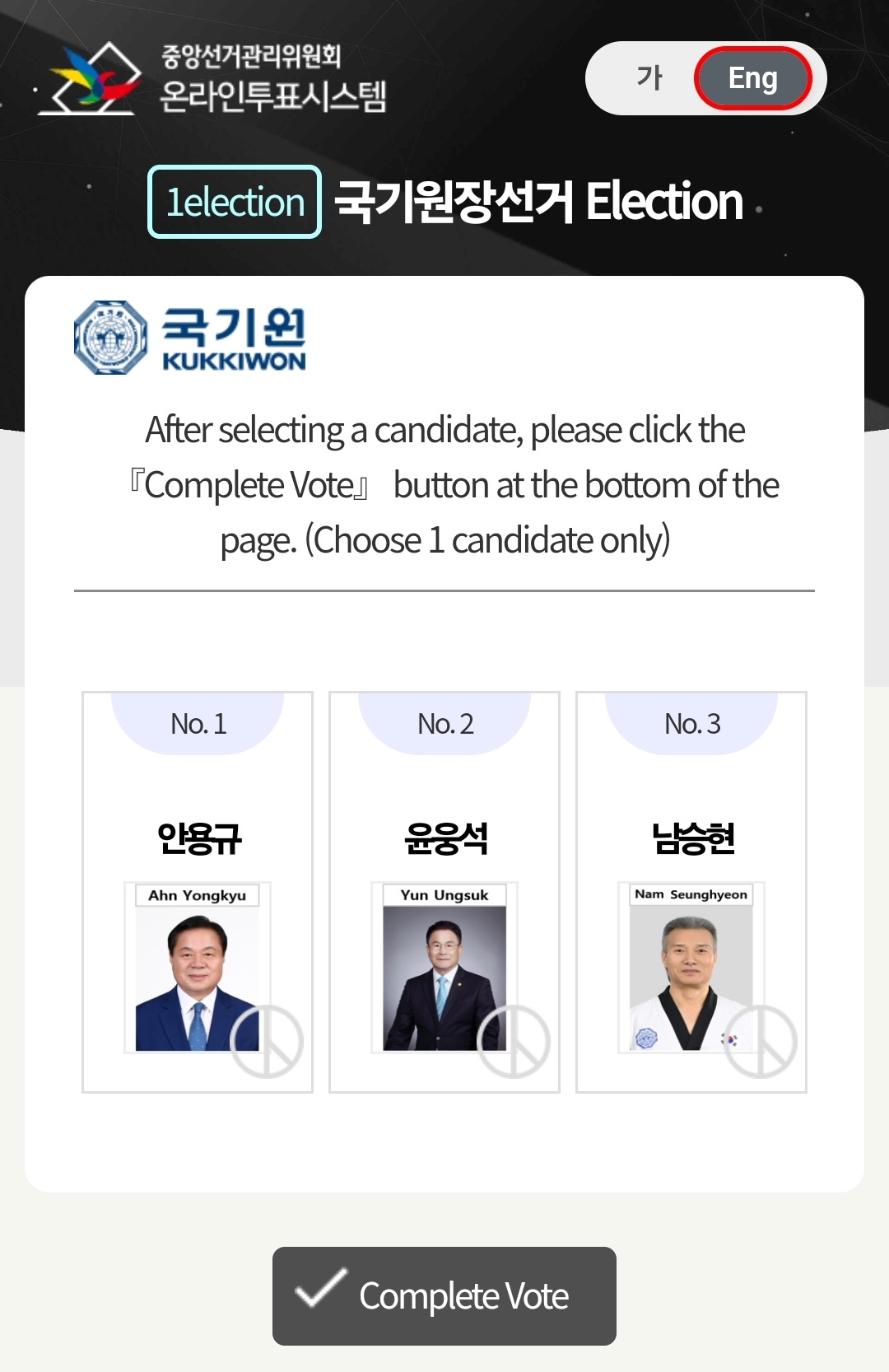This screenshot has height=1372, width=889.
Task: Click candidate name 윤웅석
Action: [445, 838]
